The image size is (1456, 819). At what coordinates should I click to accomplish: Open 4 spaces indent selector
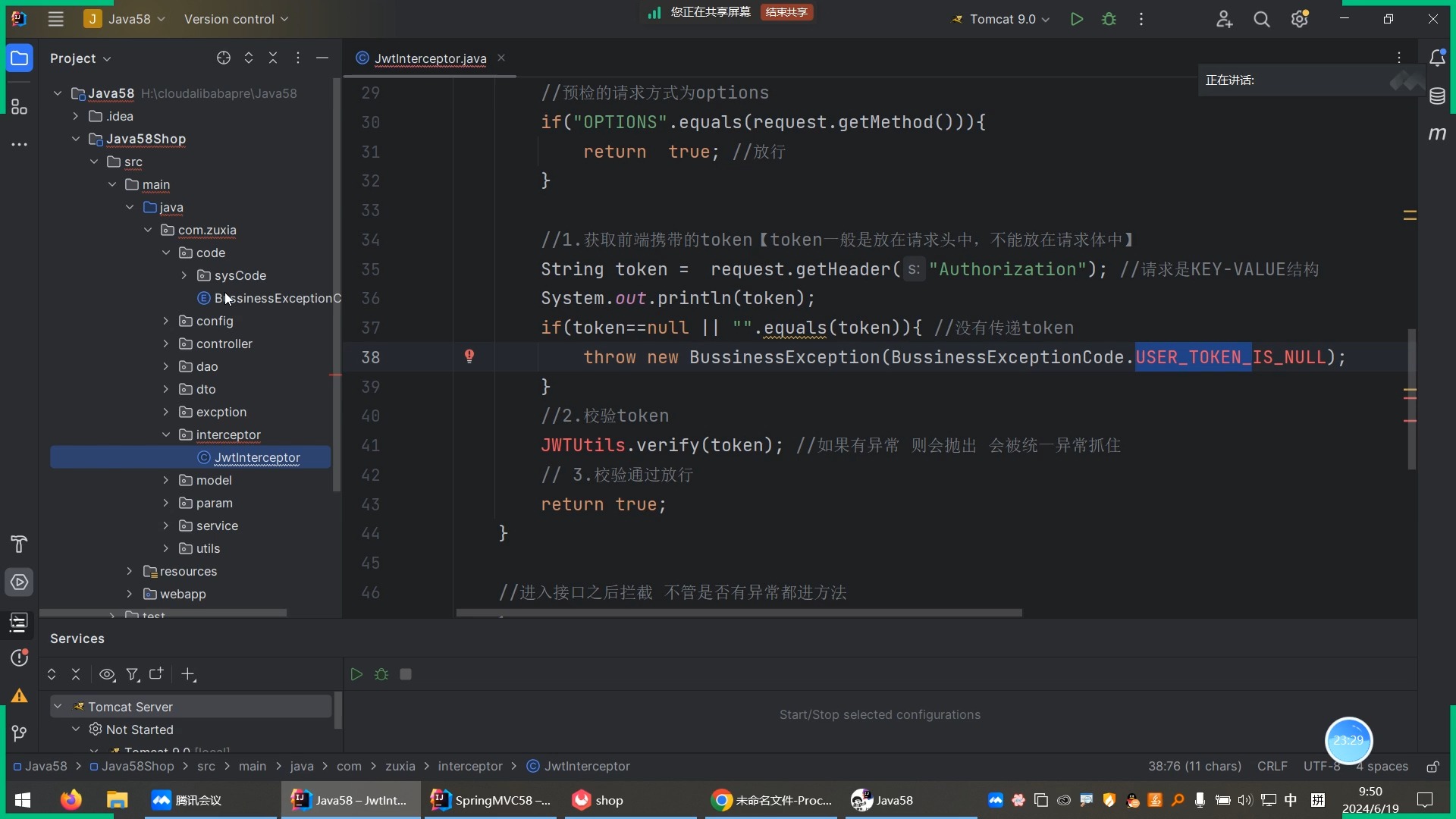1382,767
